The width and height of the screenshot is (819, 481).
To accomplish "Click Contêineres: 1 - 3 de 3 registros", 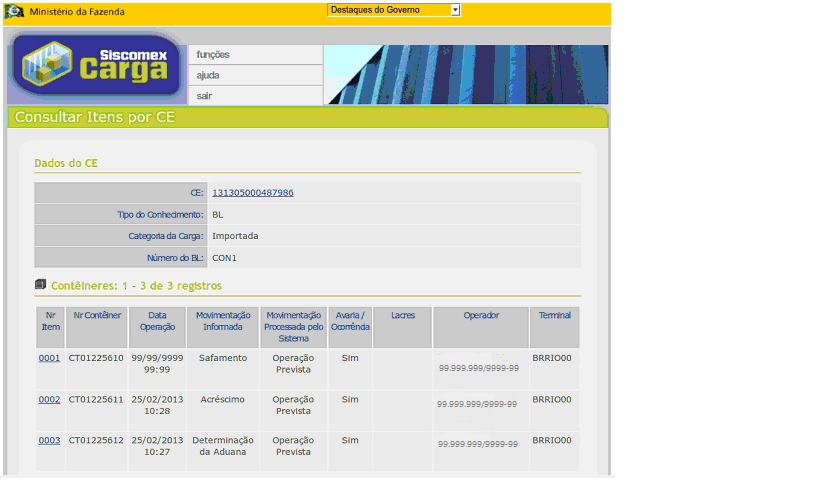I will click(136, 286).
